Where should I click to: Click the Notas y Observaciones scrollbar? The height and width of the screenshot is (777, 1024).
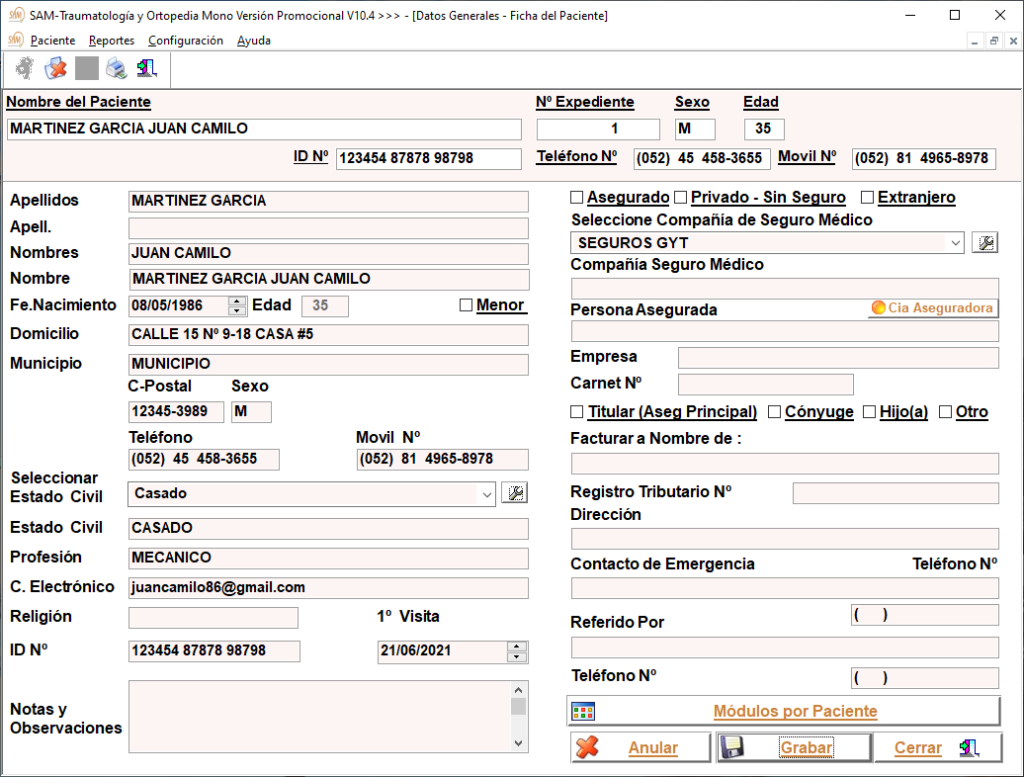[518, 716]
